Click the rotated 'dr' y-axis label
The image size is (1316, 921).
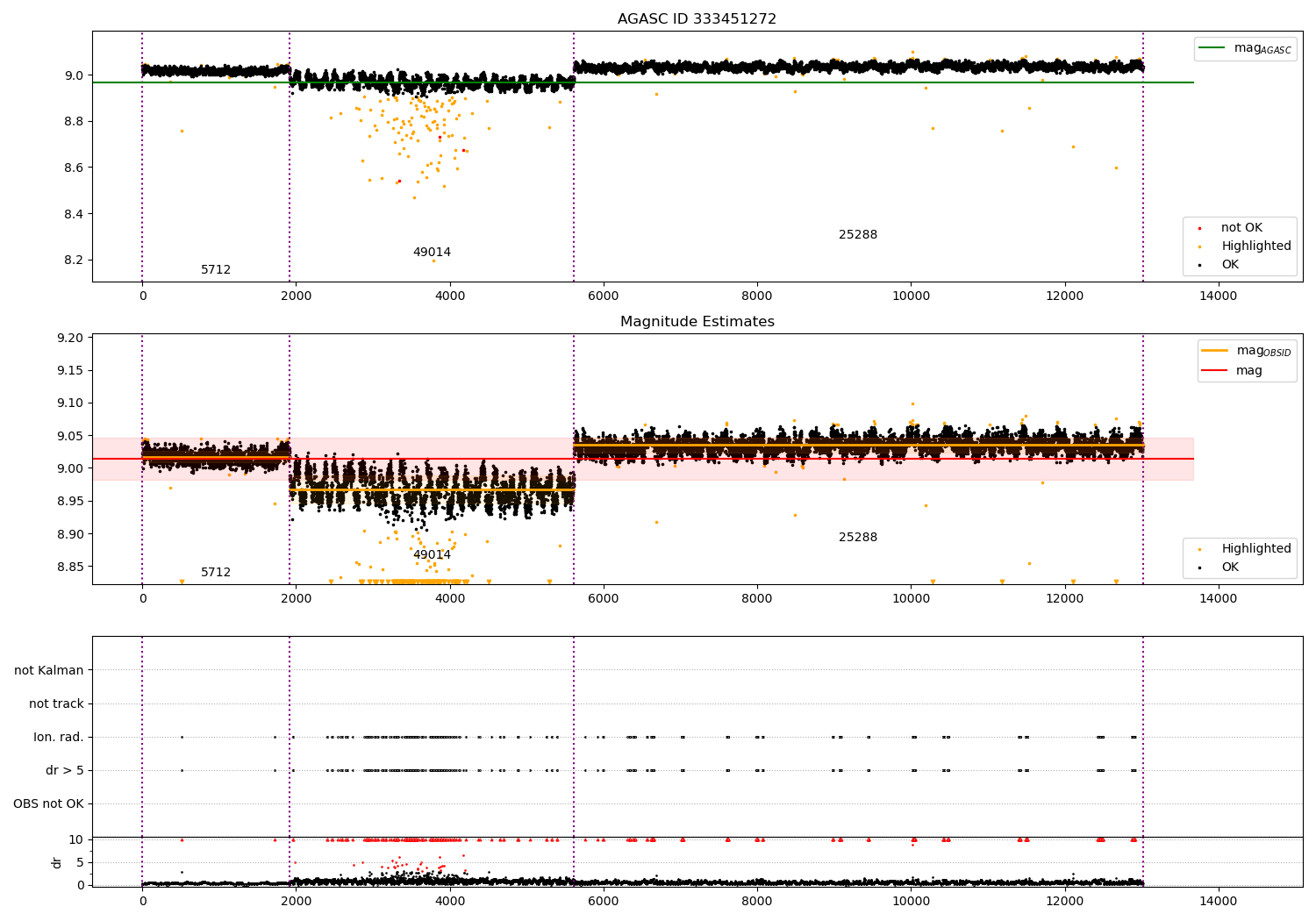tap(57, 862)
